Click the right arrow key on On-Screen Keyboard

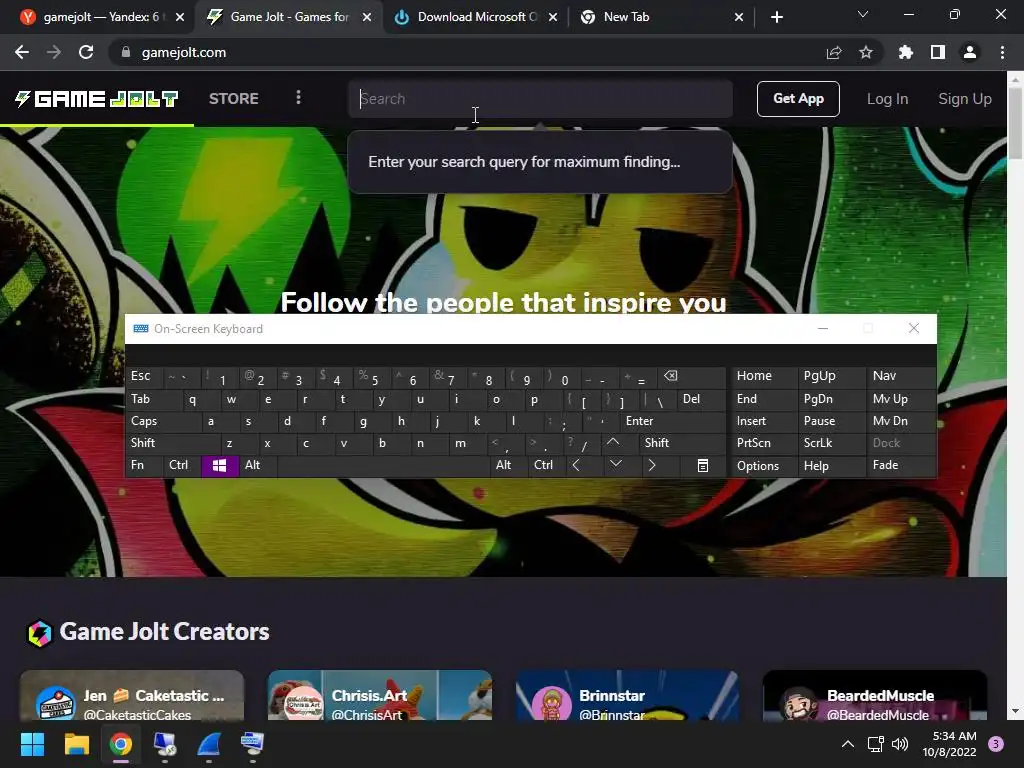click(x=651, y=465)
